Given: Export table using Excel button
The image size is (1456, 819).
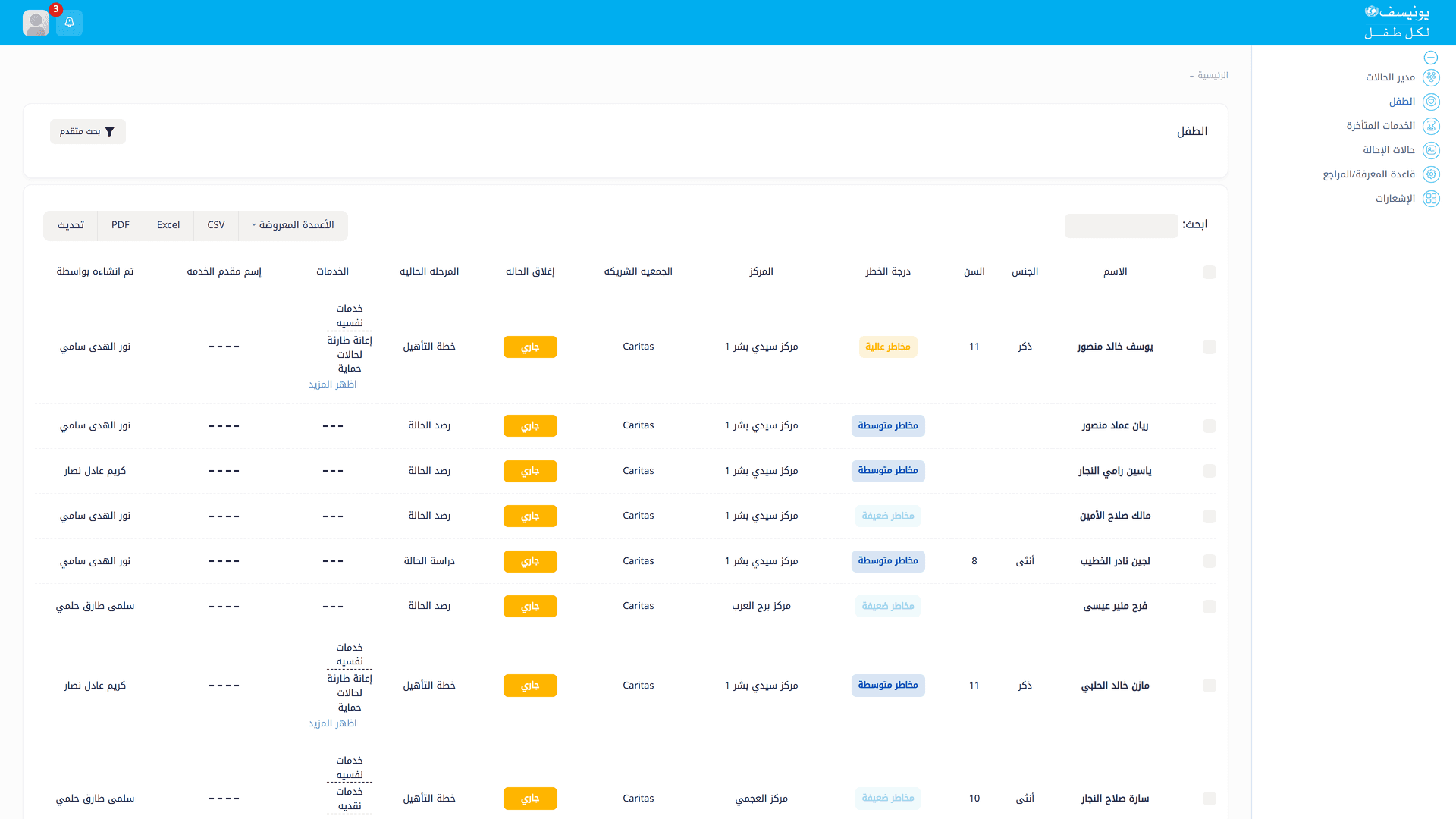Looking at the screenshot, I should pos(168,225).
